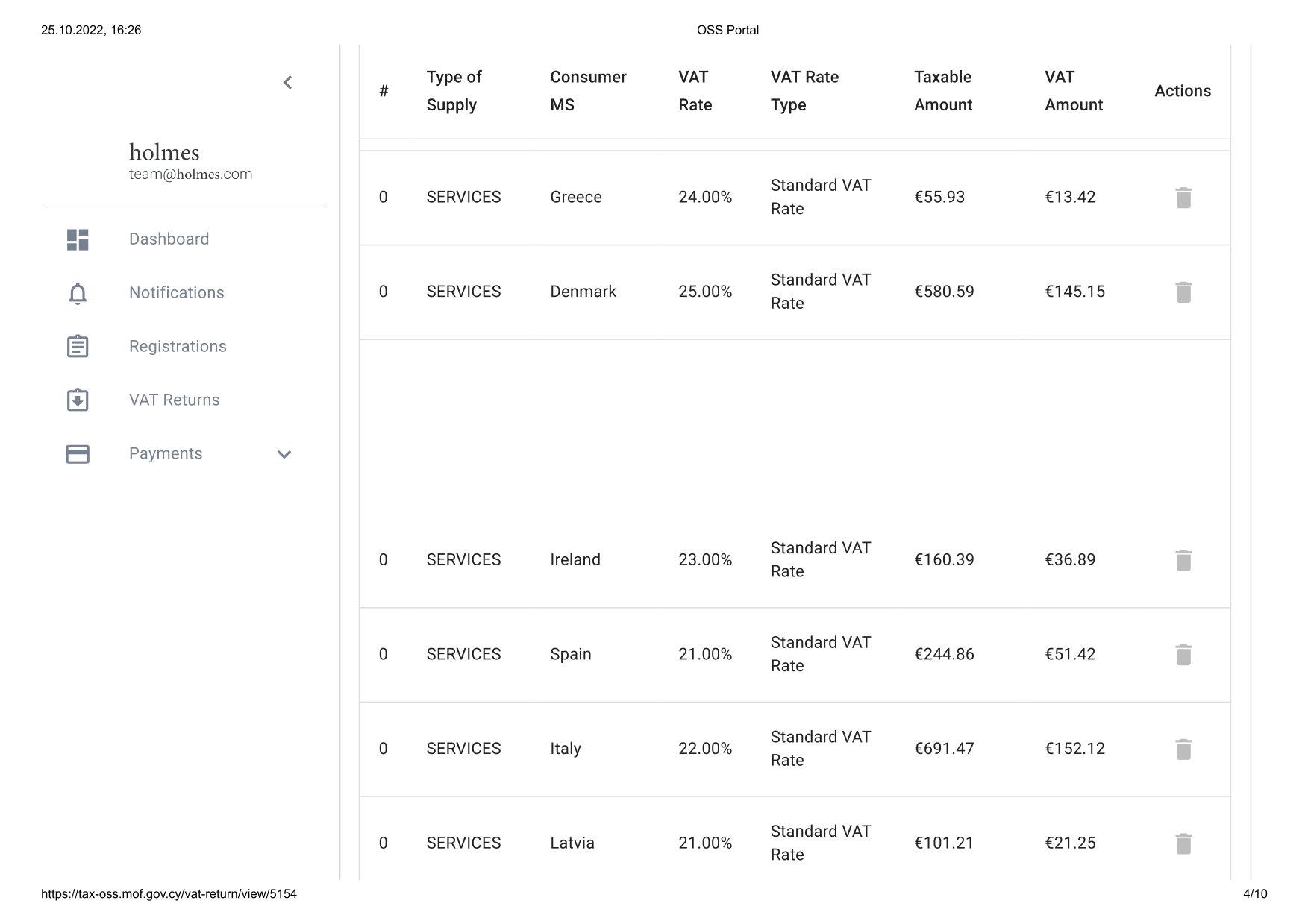Delete the Latvia row with trash icon

coord(1183,843)
